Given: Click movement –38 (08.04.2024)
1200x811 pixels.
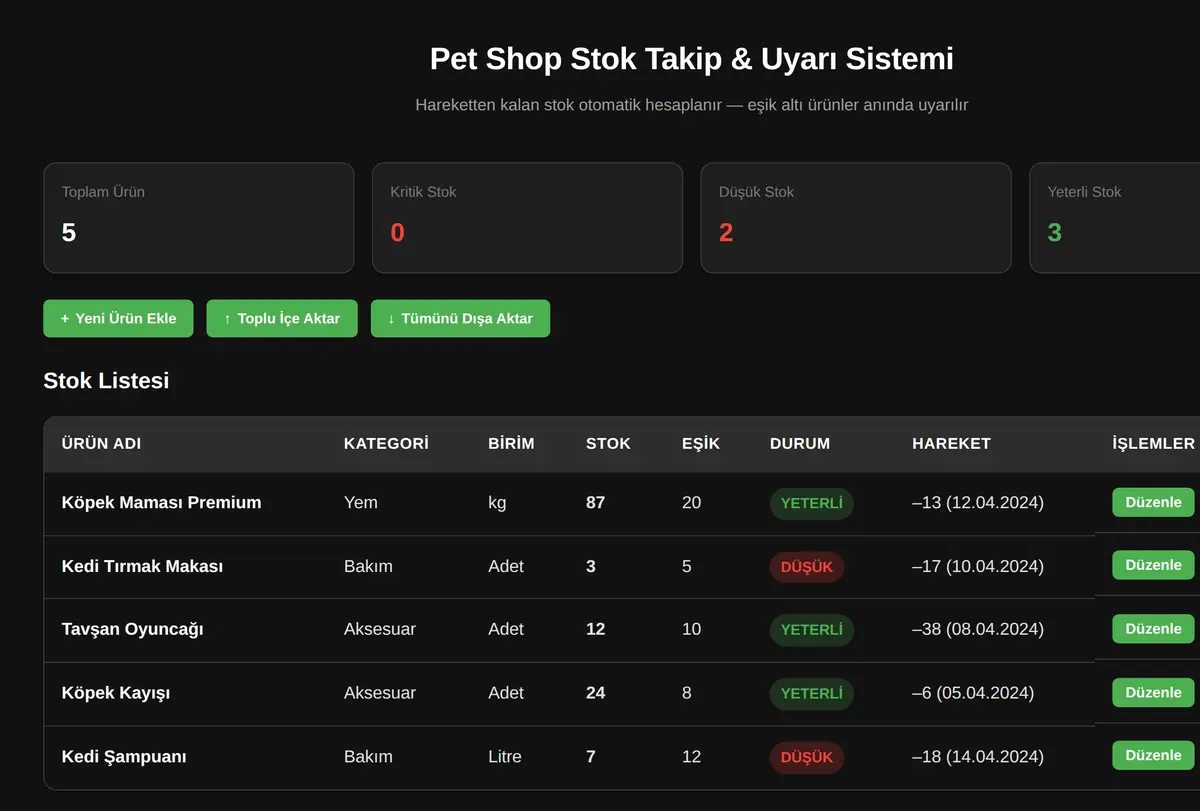Looking at the screenshot, I should pos(978,630).
